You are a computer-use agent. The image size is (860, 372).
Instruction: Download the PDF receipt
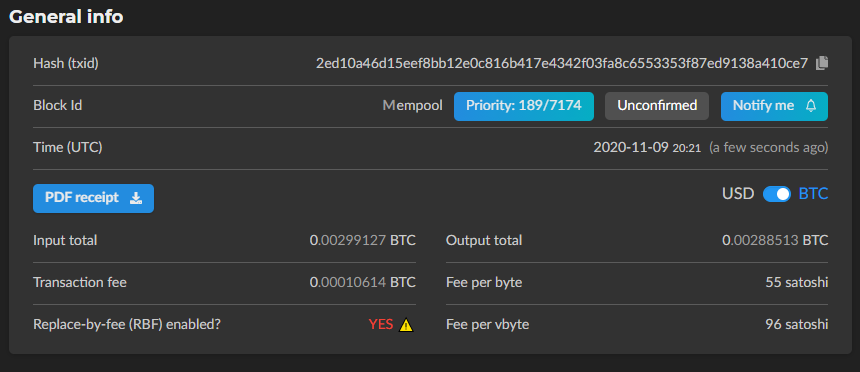pos(93,198)
